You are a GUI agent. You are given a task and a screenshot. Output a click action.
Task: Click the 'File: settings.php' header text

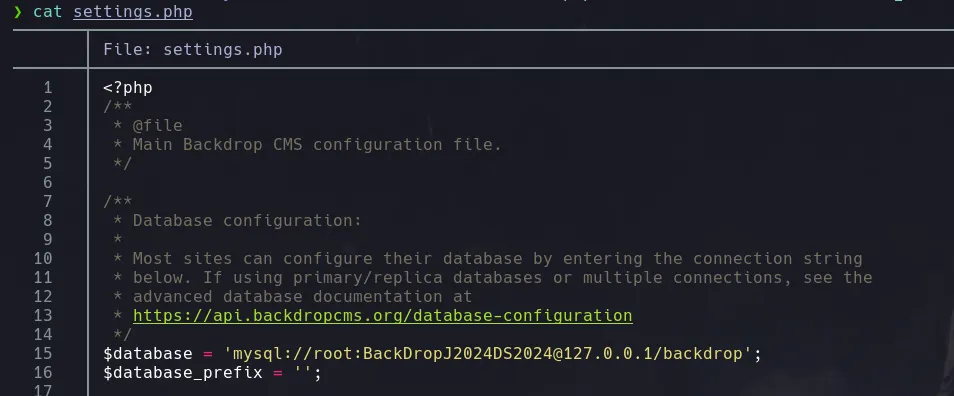(x=193, y=49)
